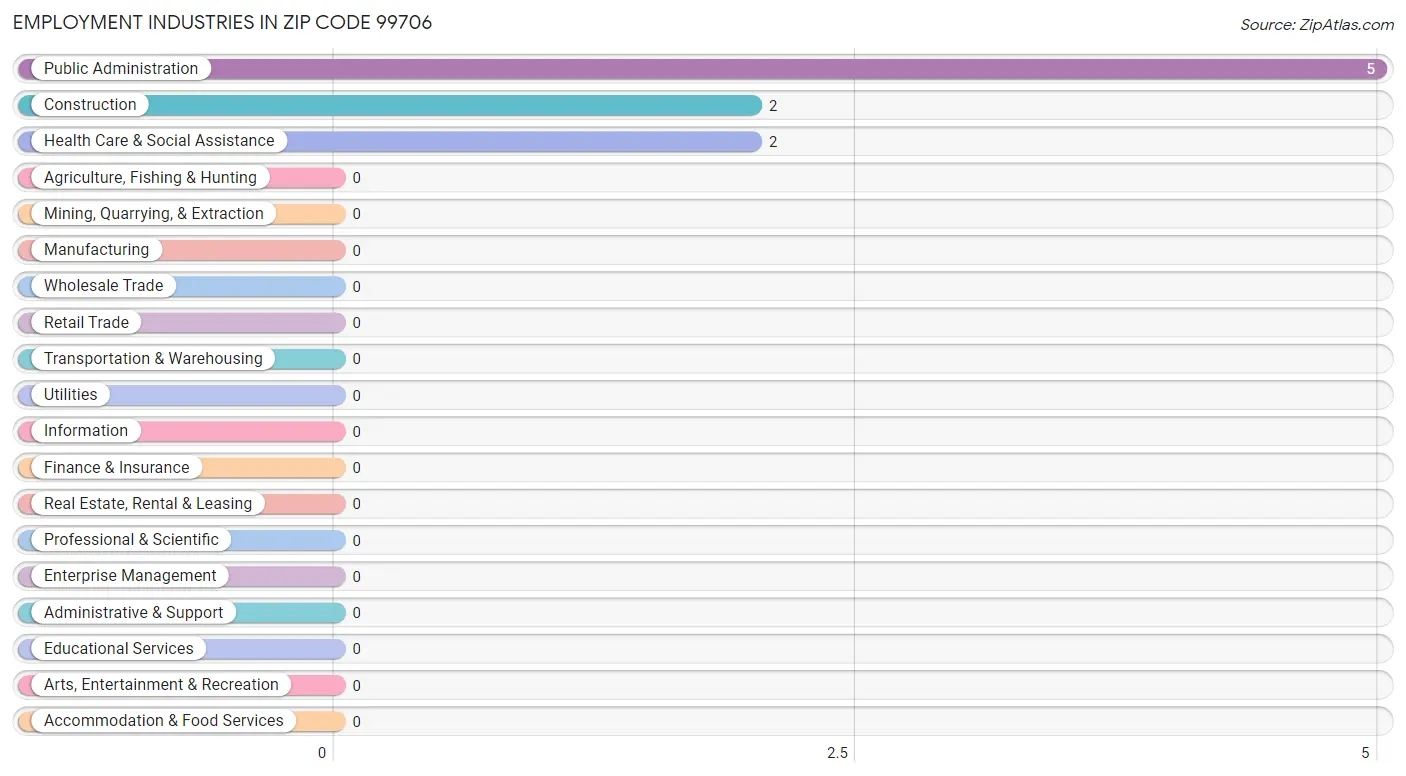Click the Source: ZipAtlas.com text
1406x776 pixels.
pyautogui.click(x=1317, y=25)
